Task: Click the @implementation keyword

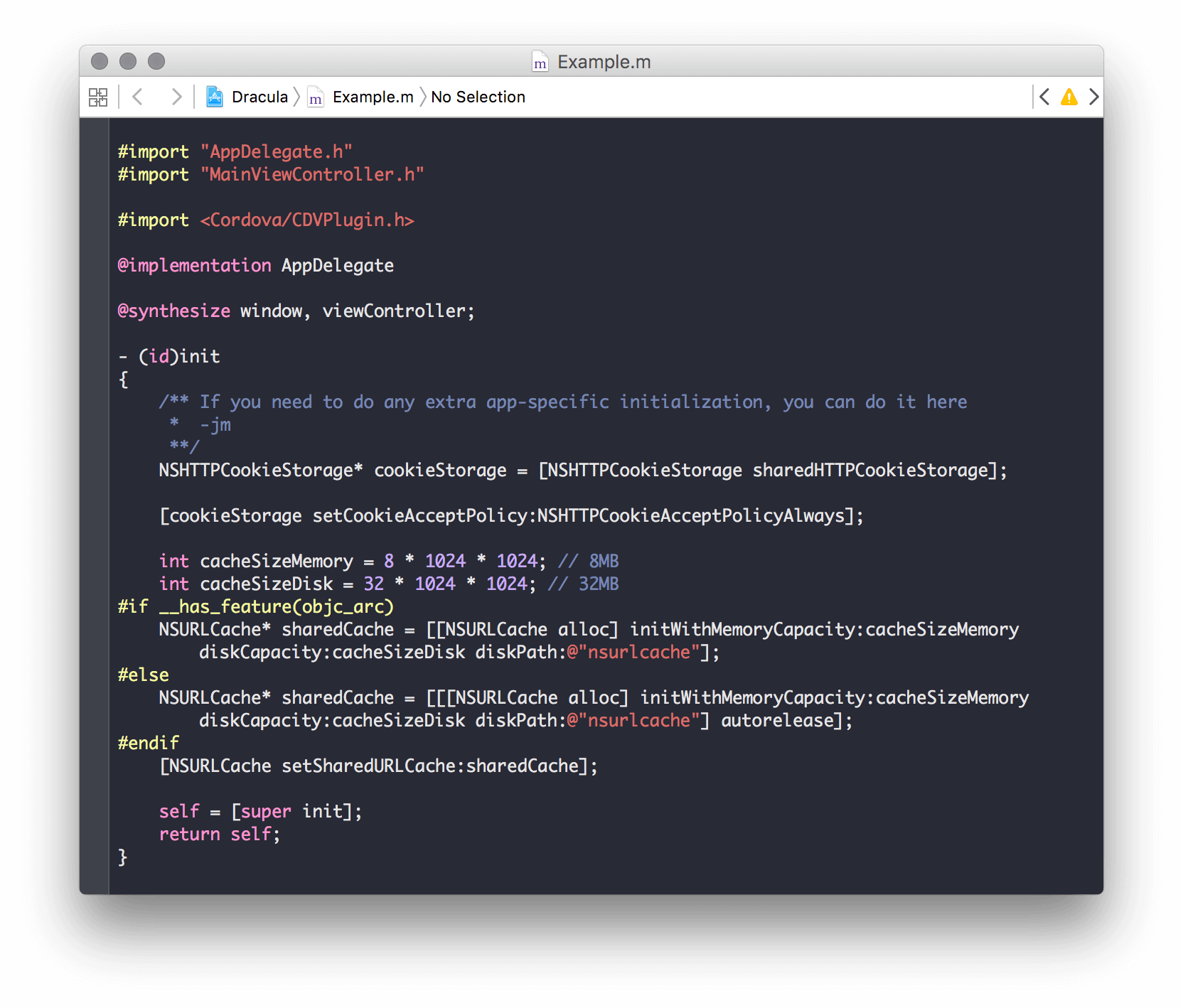Action: point(194,266)
